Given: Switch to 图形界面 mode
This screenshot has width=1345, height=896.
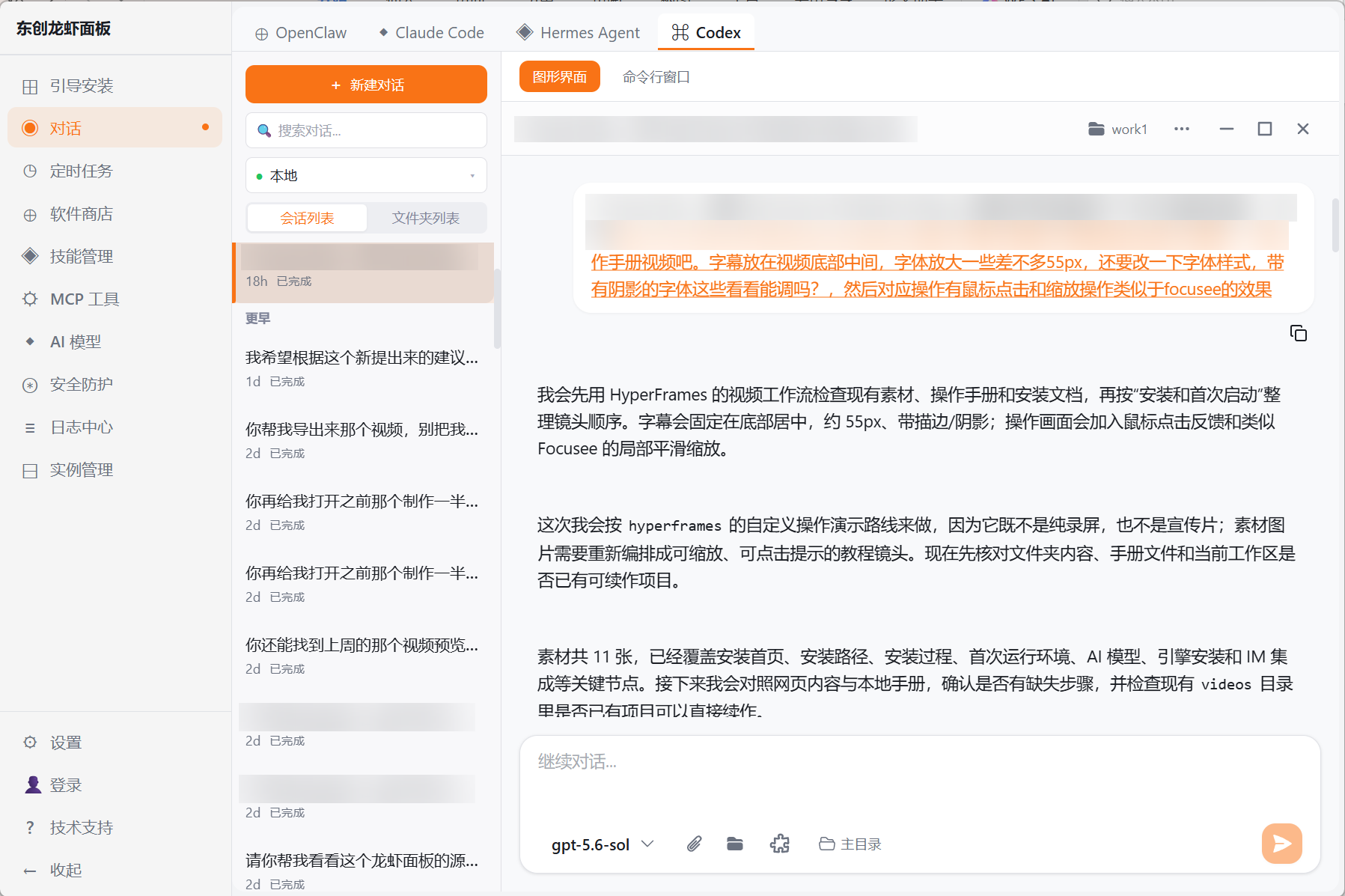Looking at the screenshot, I should (x=560, y=76).
